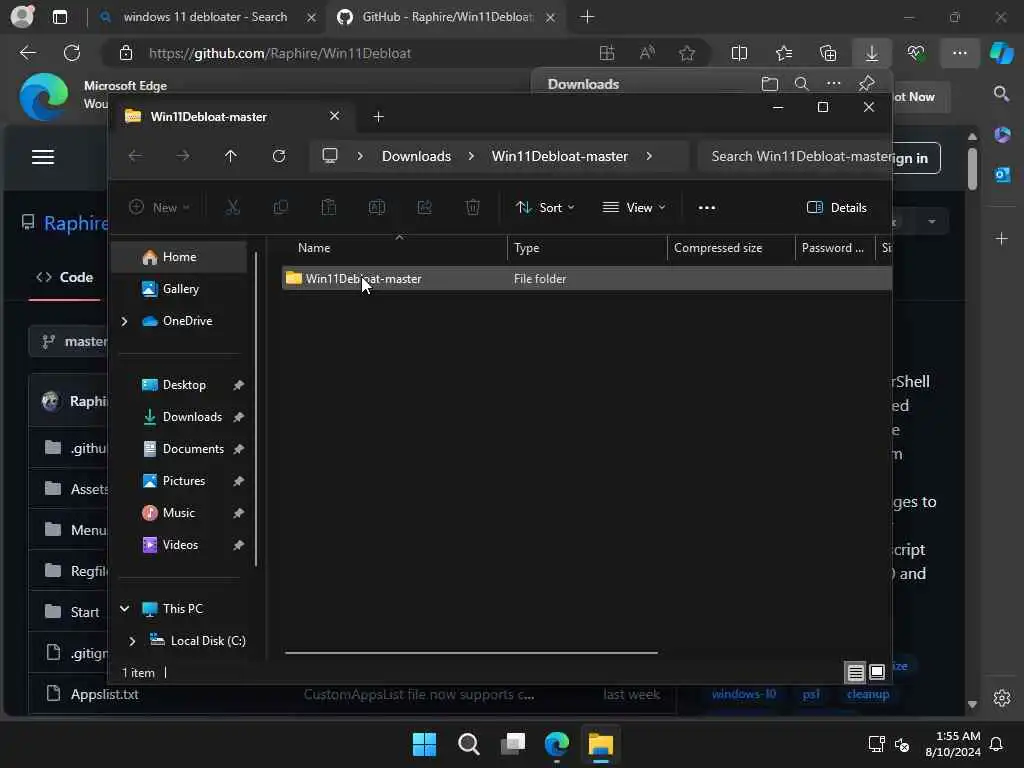Click the Delete trash icon in Explorer

pos(473,208)
